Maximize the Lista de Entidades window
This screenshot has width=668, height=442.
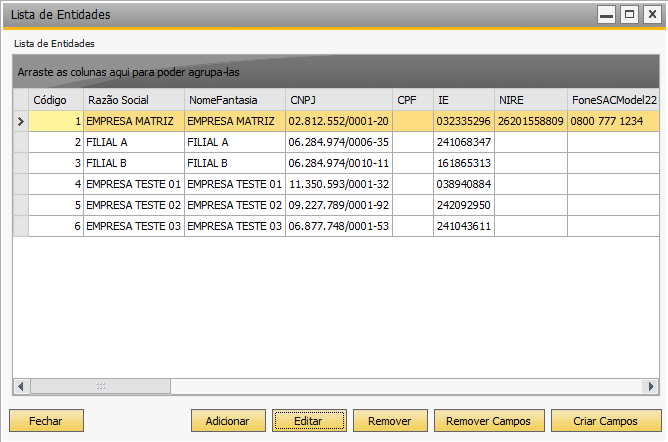click(x=629, y=15)
